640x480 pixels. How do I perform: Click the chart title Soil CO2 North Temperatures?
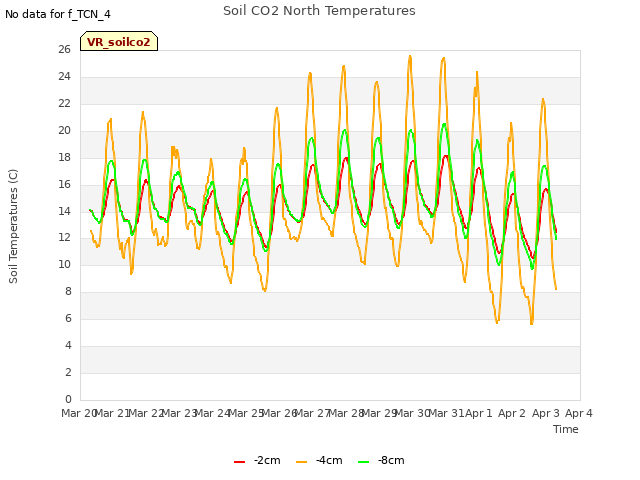[319, 11]
